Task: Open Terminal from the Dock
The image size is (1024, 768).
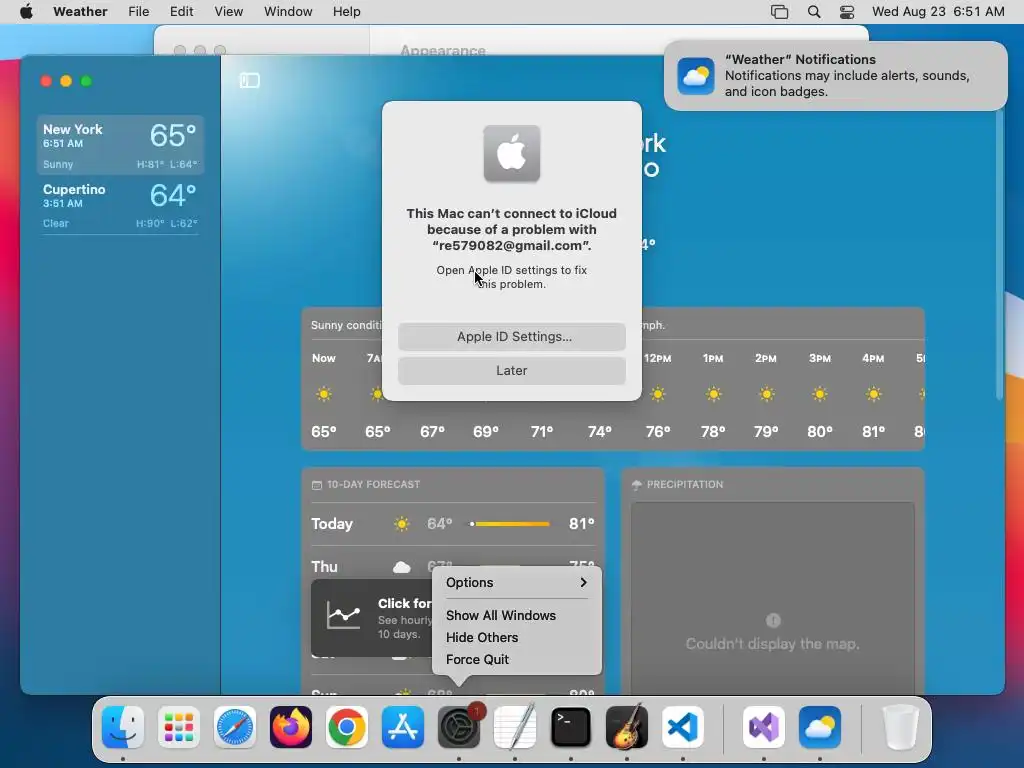Action: 571,727
